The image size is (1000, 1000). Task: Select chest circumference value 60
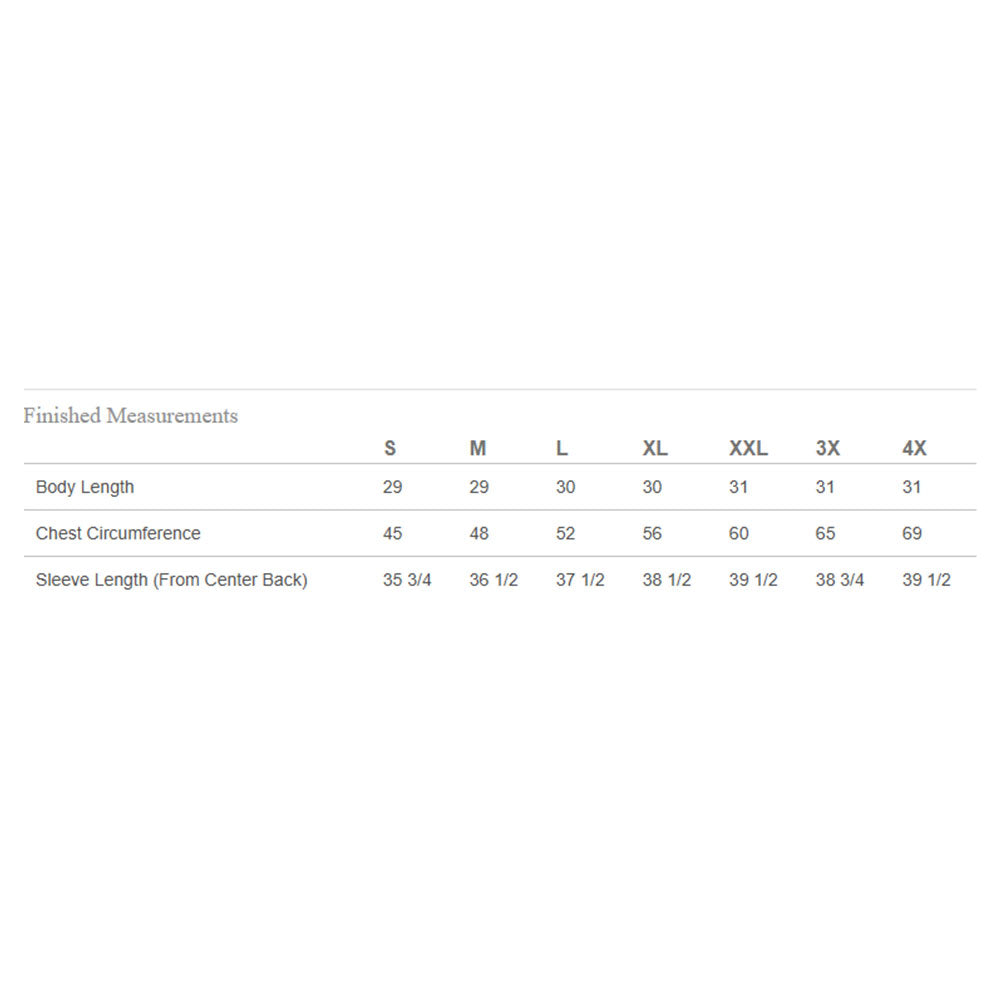coord(739,534)
